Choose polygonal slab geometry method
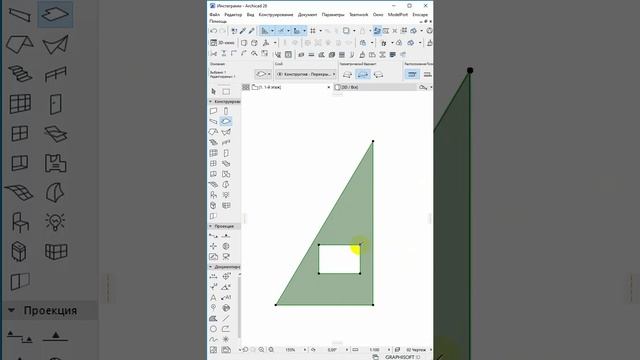Screen dimensions: 640x360 [x=347, y=75]
